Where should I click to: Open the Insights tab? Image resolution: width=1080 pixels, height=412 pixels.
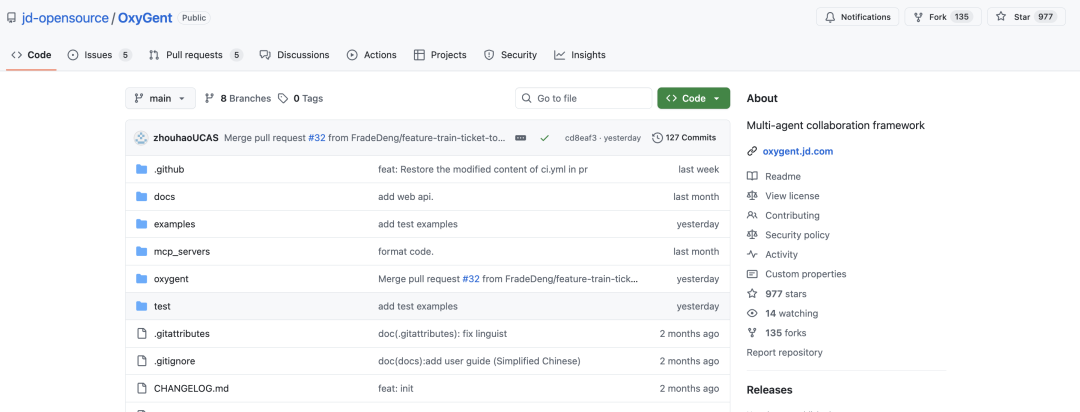580,55
